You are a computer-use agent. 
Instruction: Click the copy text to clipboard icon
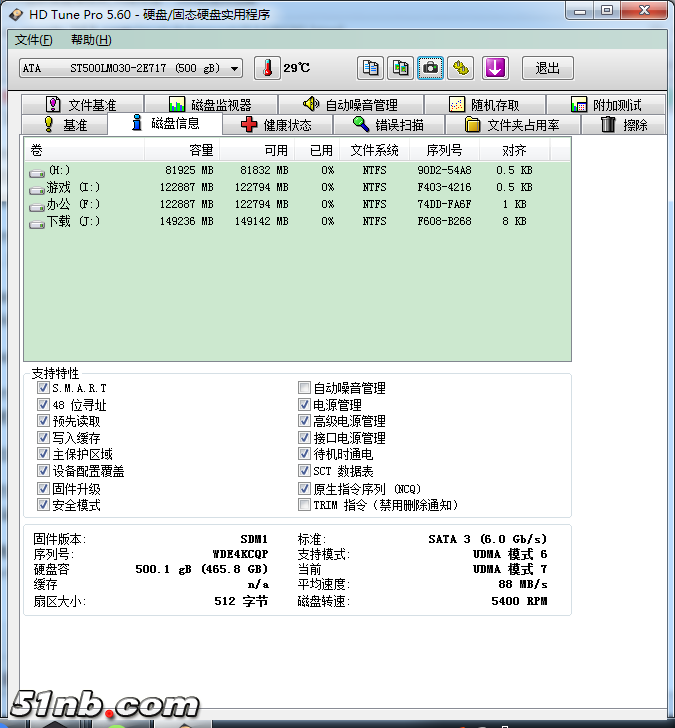[x=371, y=68]
